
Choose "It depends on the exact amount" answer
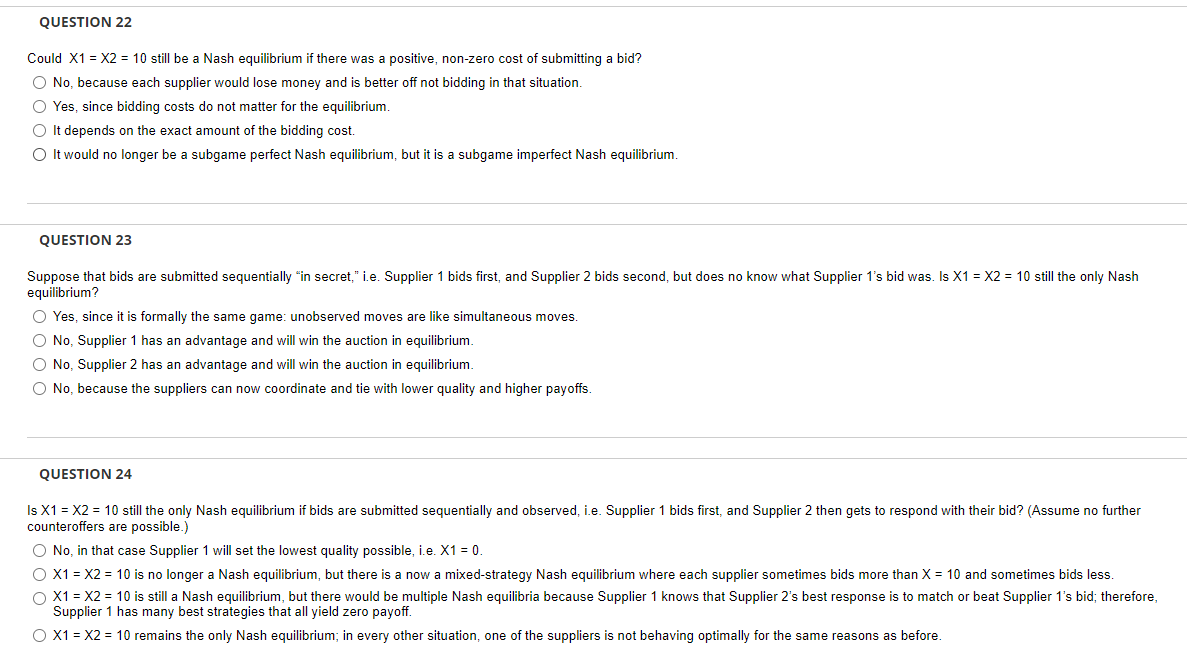[x=39, y=130]
